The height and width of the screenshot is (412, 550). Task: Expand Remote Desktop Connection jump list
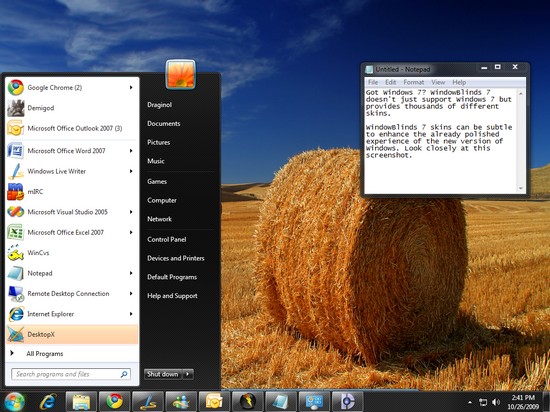[x=131, y=293]
